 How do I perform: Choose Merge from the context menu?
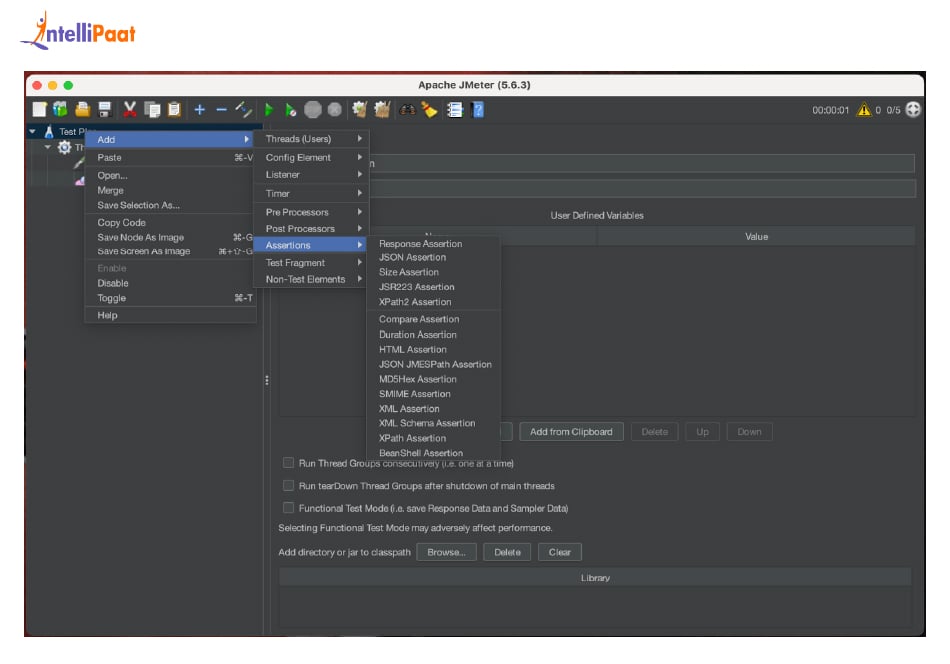tap(170, 190)
